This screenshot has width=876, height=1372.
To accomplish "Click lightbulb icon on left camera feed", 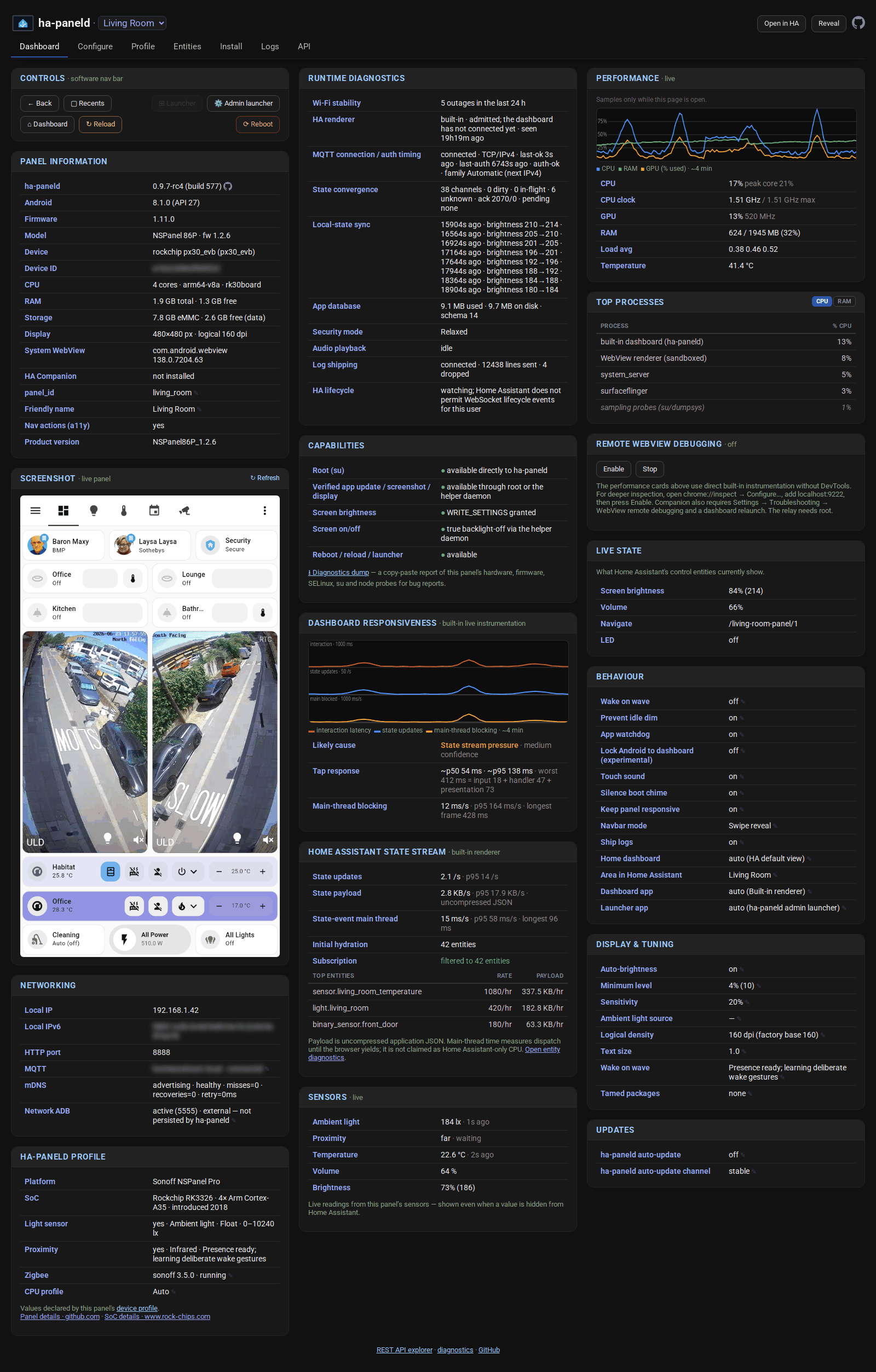I will [x=107, y=838].
